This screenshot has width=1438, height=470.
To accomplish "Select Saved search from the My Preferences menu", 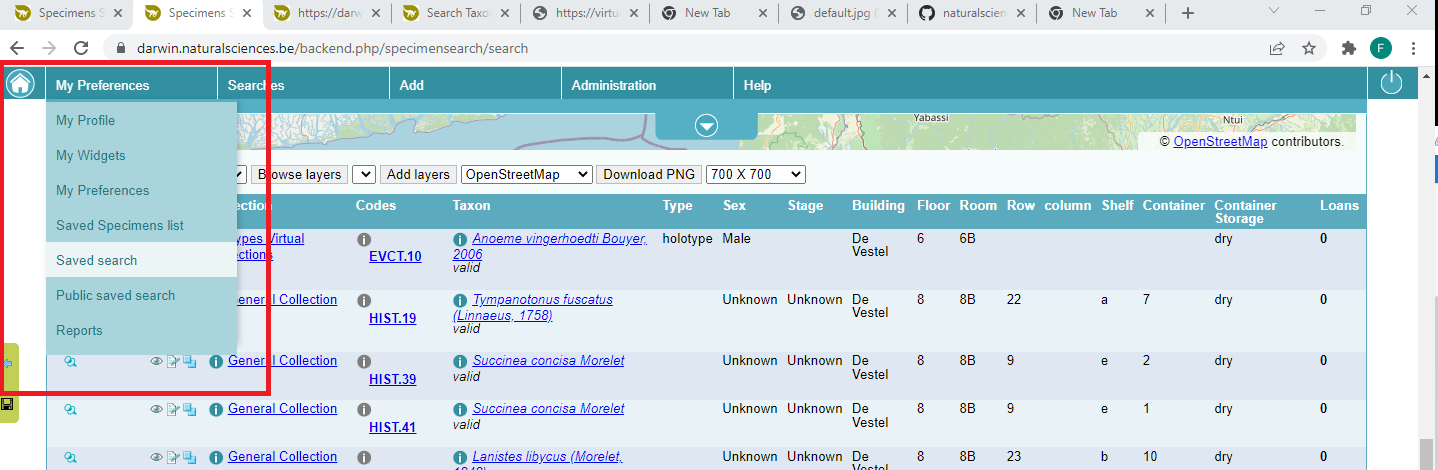I will (97, 260).
